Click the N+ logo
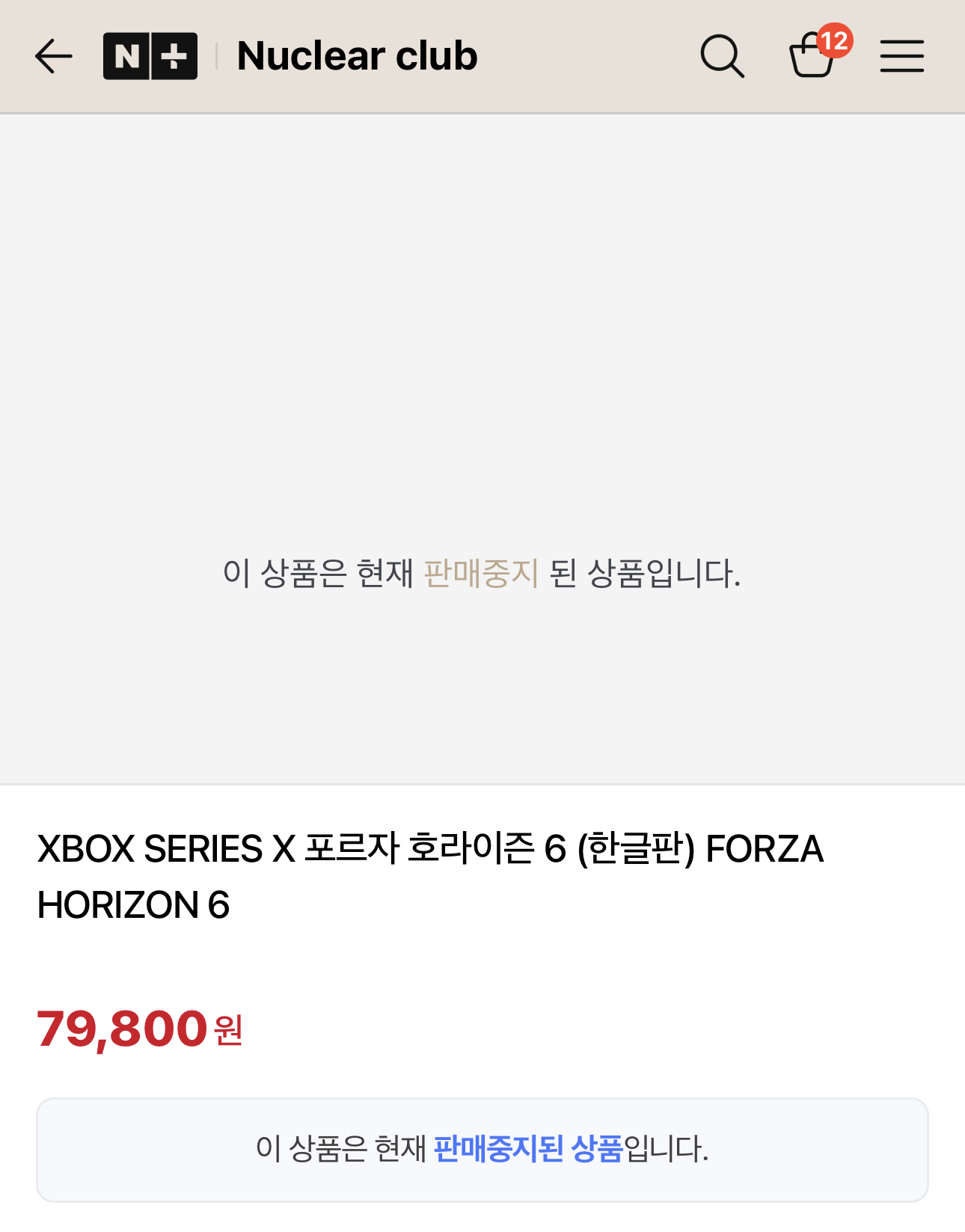This screenshot has height=1232, width=965. (150, 56)
